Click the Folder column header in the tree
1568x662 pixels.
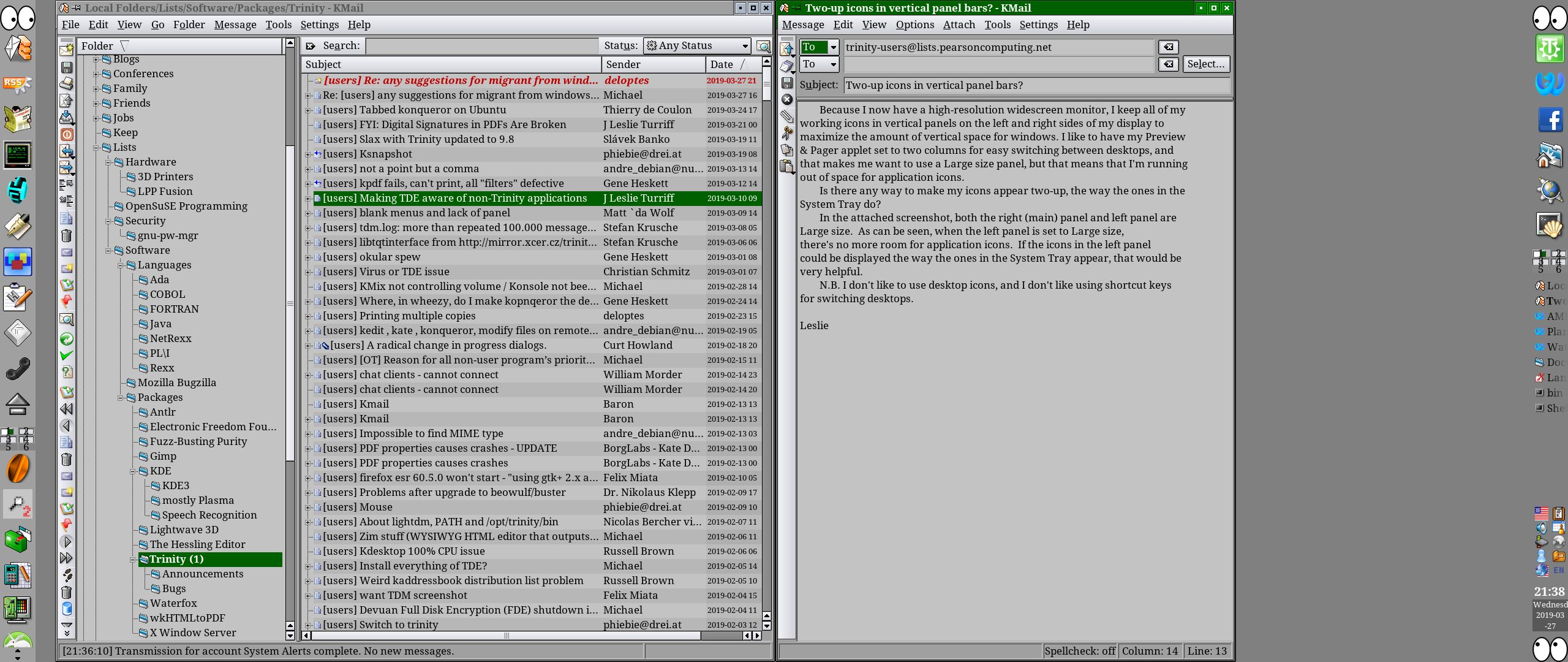180,46
